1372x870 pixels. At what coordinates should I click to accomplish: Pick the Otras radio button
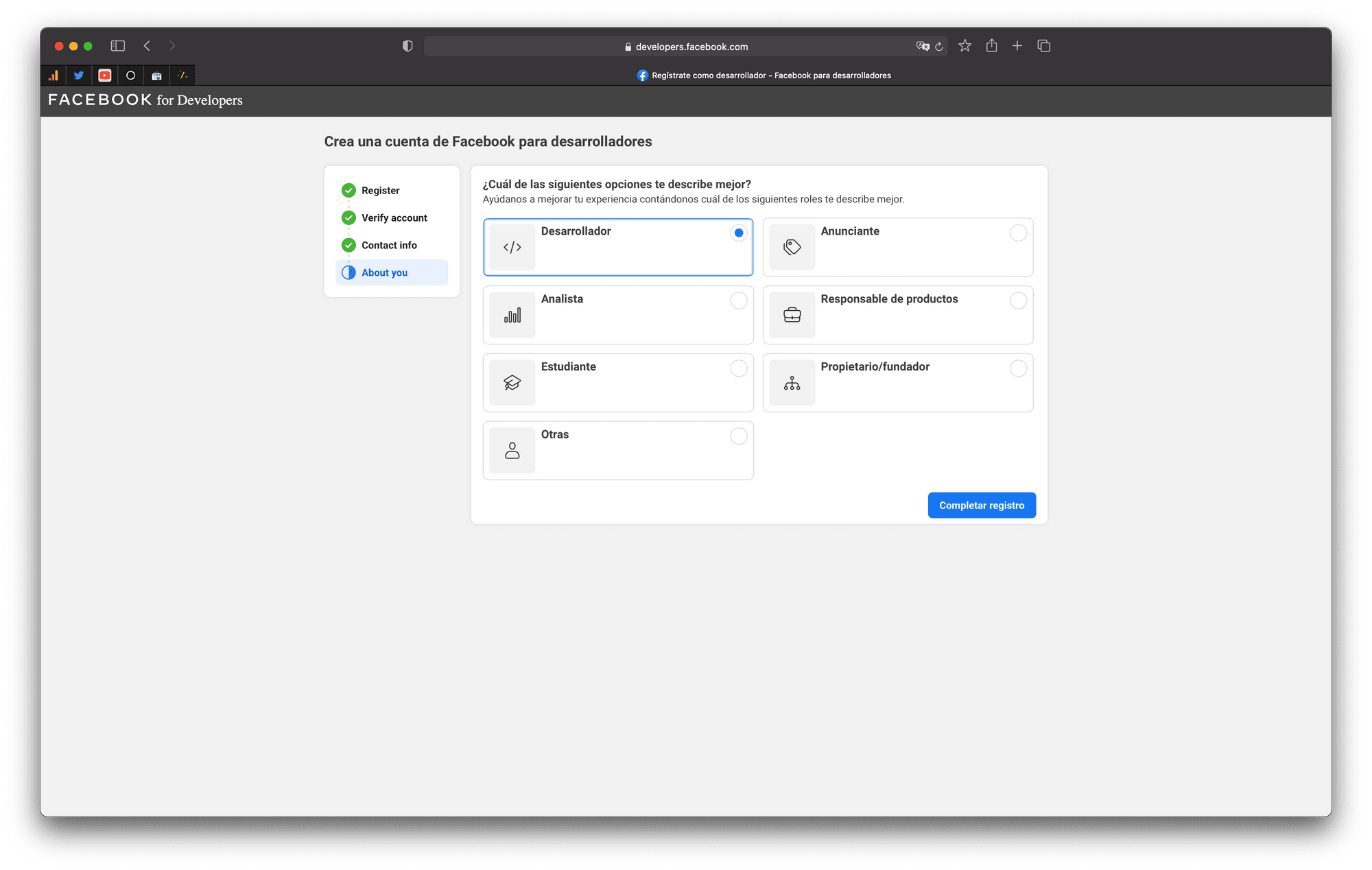click(x=739, y=436)
